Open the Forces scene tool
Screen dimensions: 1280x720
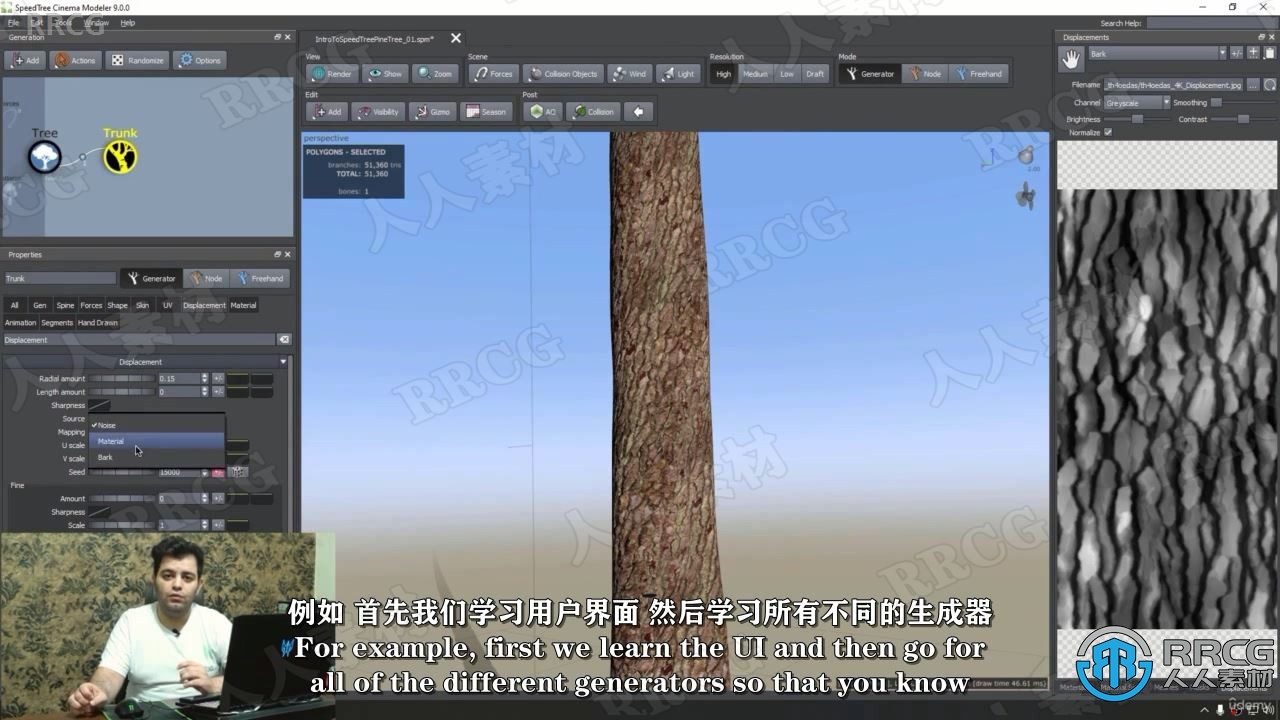[x=493, y=74]
